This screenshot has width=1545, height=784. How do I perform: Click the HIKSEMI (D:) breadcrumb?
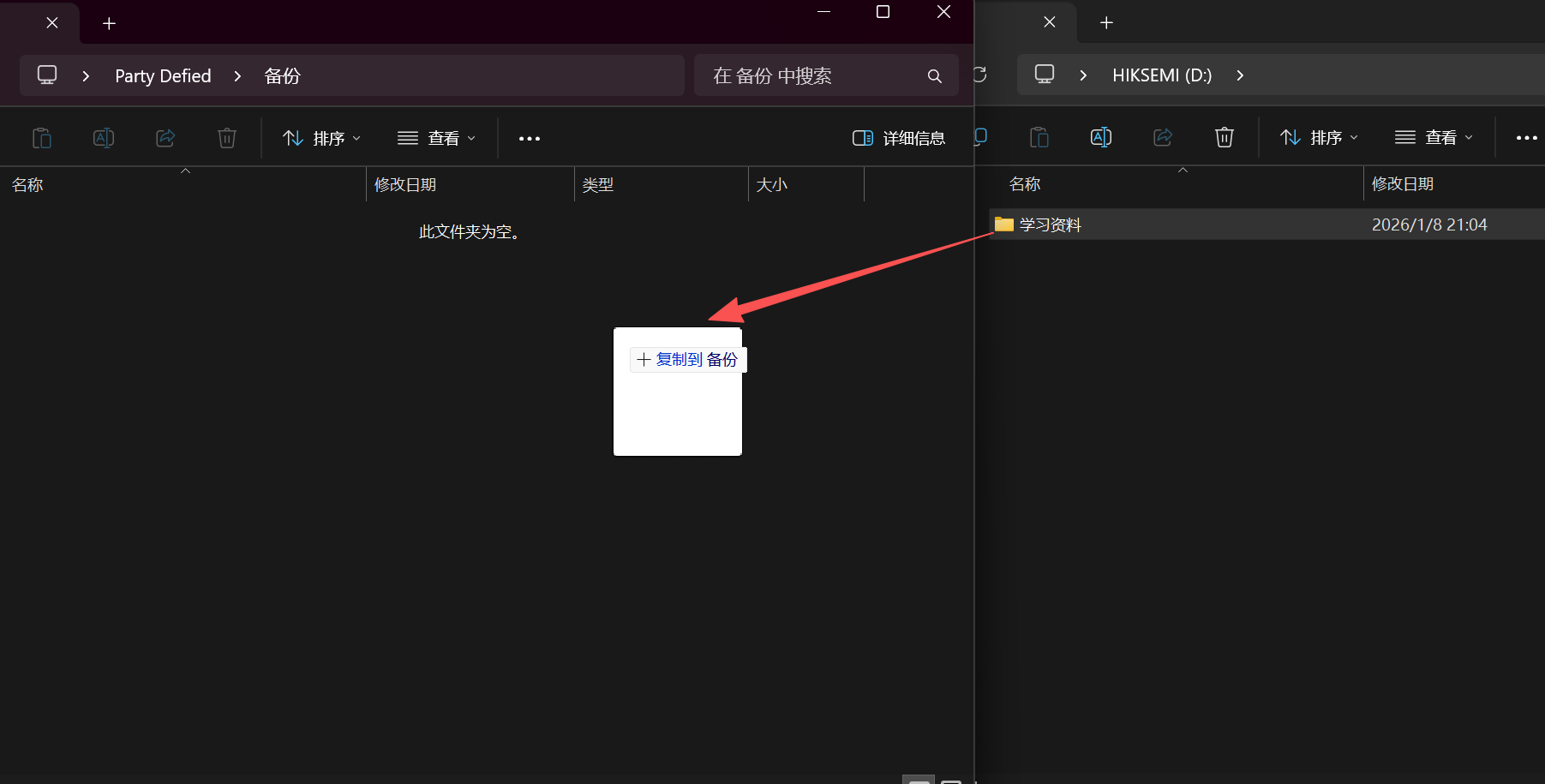coord(1162,75)
